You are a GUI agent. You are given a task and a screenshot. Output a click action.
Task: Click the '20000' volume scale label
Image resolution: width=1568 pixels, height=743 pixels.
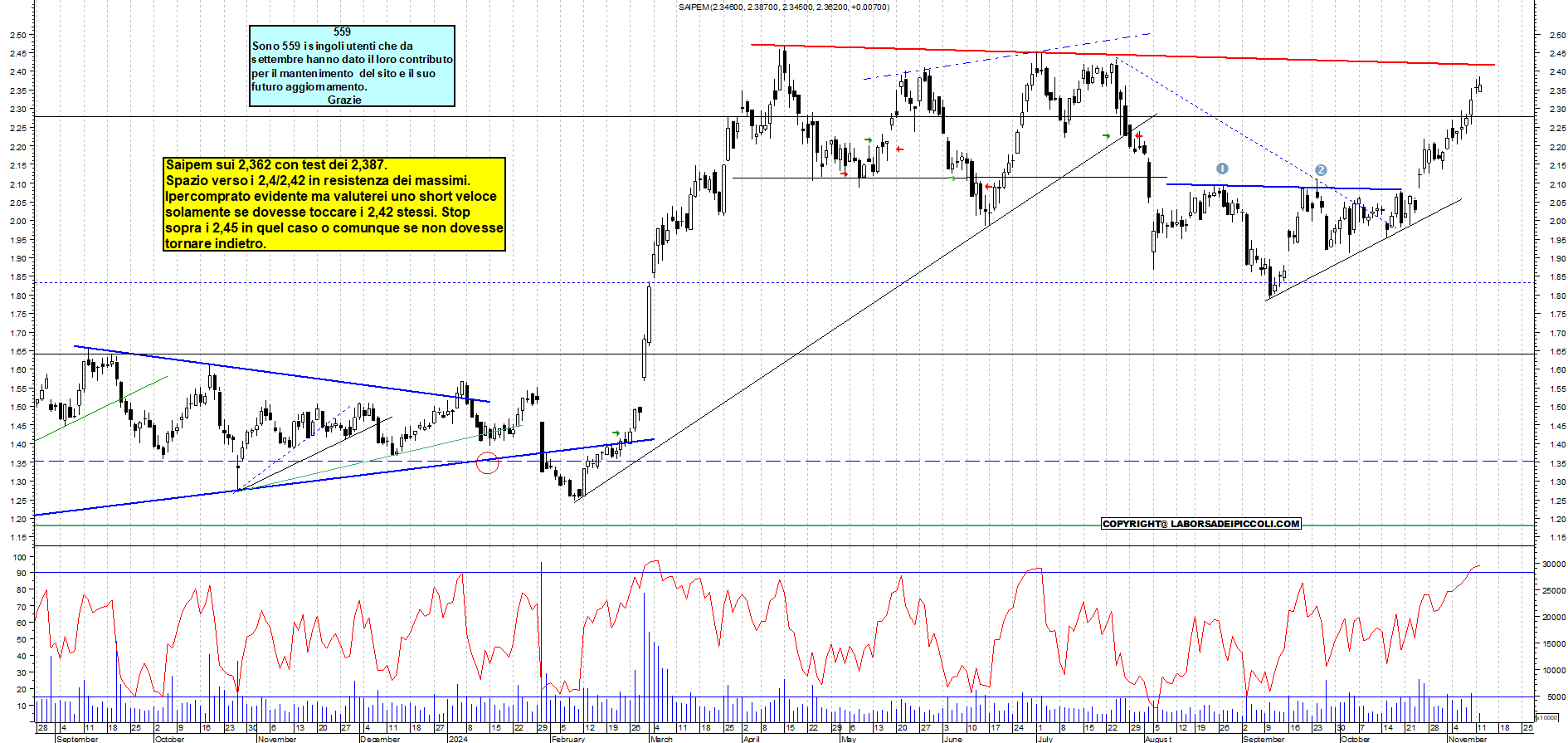(x=1554, y=618)
